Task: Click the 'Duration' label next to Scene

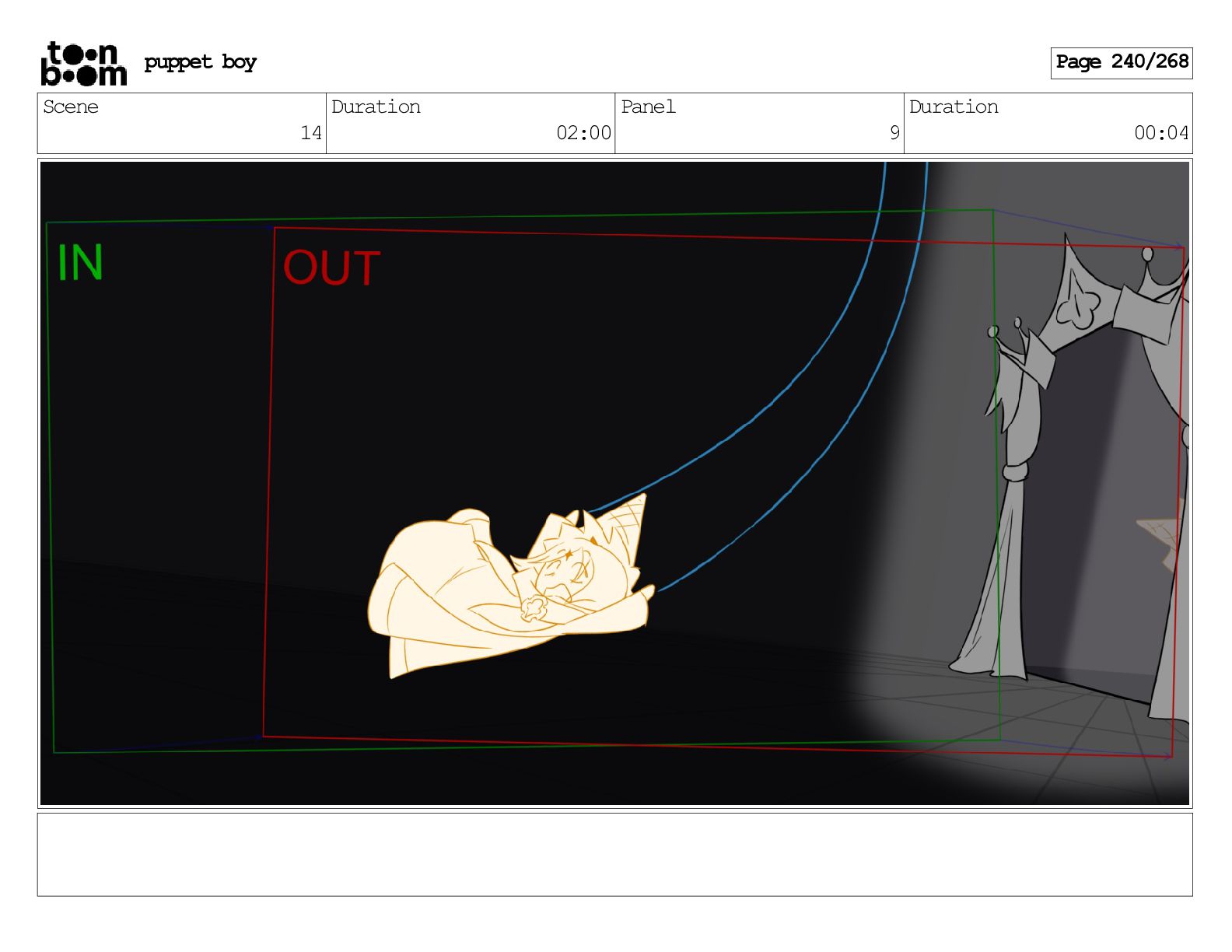Action: (376, 107)
